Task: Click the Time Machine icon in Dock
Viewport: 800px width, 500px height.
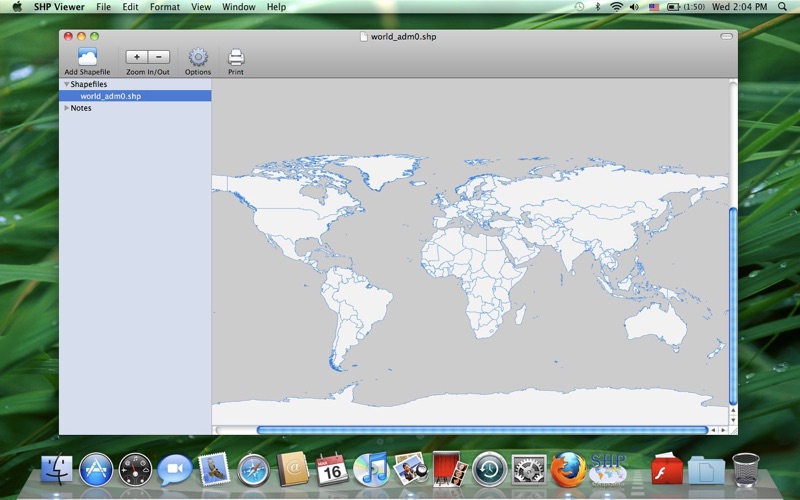Action: pyautogui.click(x=489, y=468)
